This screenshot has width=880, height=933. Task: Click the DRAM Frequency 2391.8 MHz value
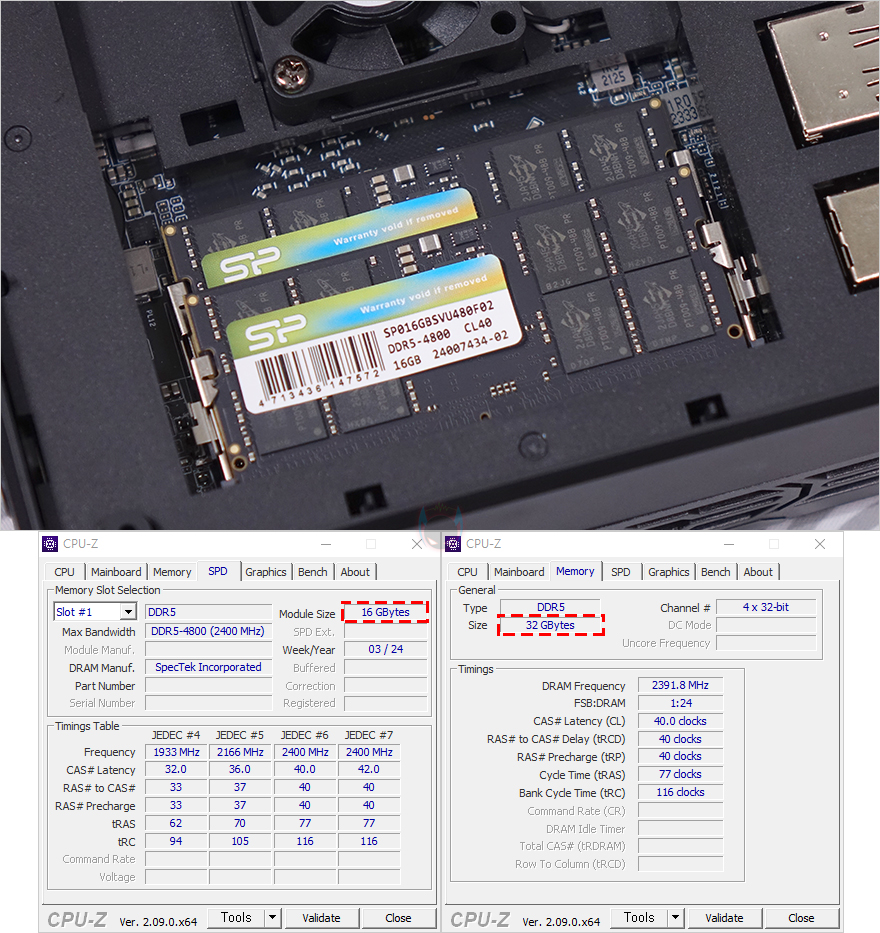pyautogui.click(x=680, y=685)
